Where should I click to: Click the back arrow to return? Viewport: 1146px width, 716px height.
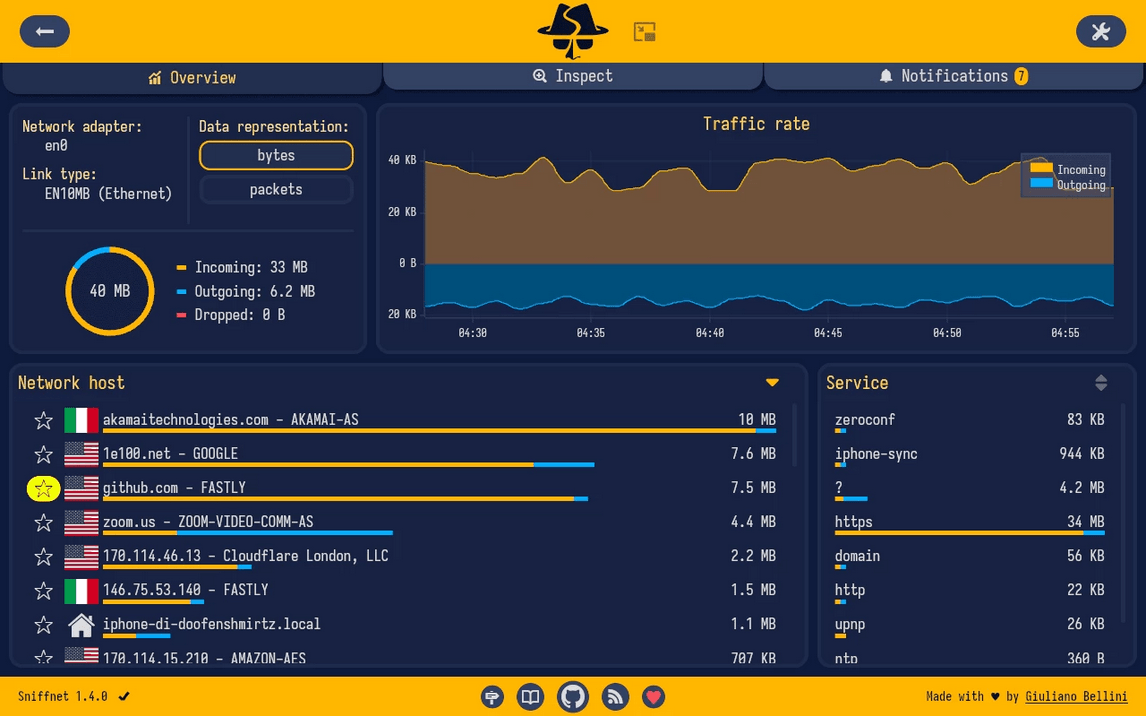[x=44, y=31]
